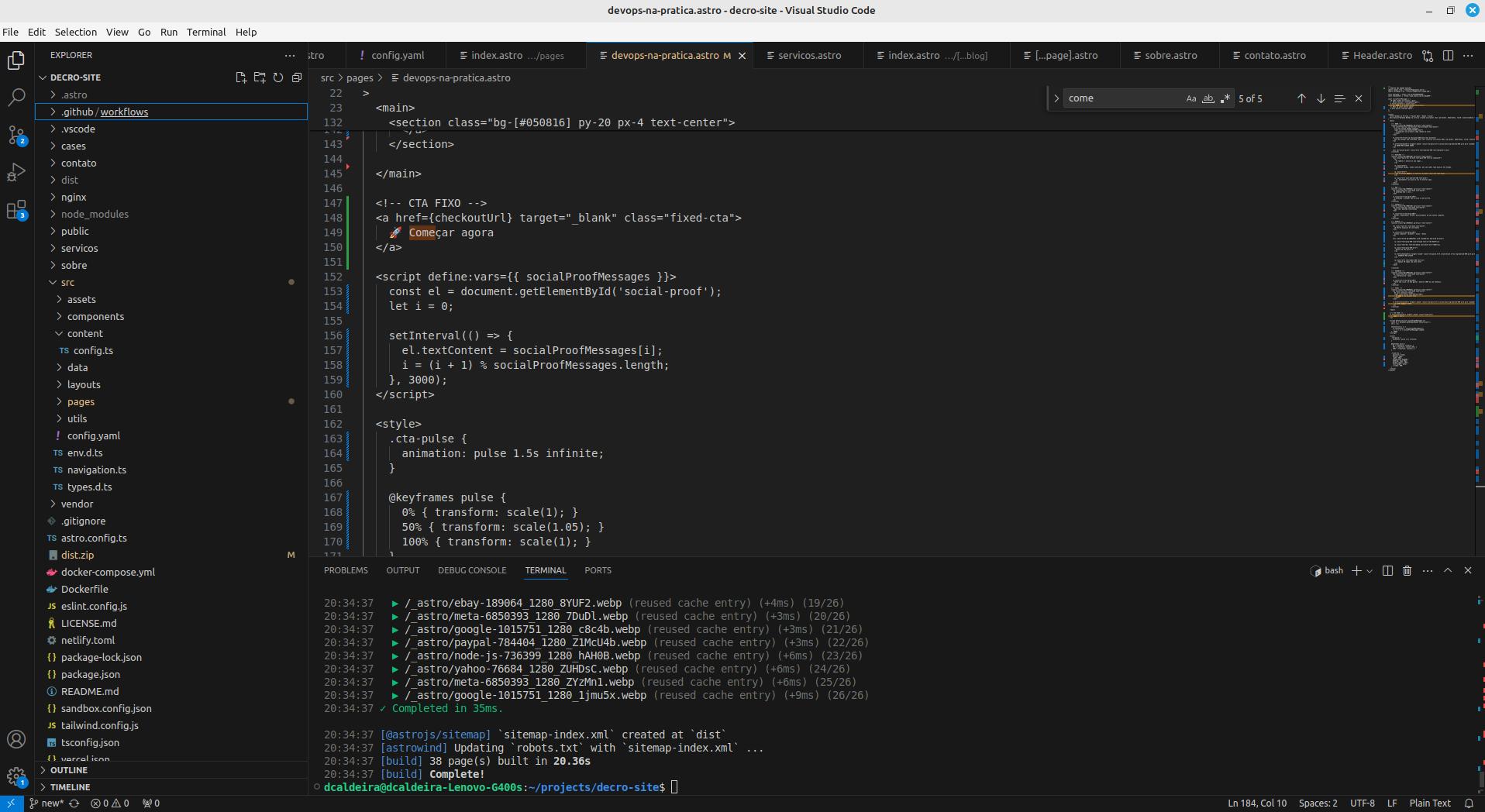The width and height of the screenshot is (1485, 812).
Task: Collapse the content folder
Action: (x=171, y=333)
